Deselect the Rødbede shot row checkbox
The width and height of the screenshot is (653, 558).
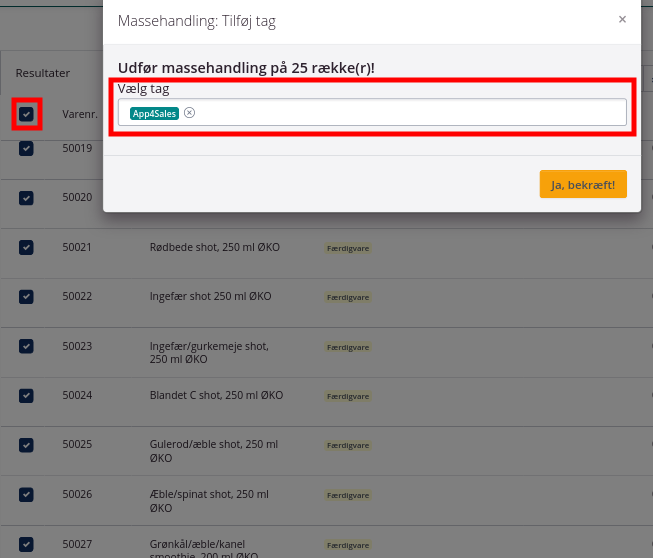pyautogui.click(x=26, y=247)
